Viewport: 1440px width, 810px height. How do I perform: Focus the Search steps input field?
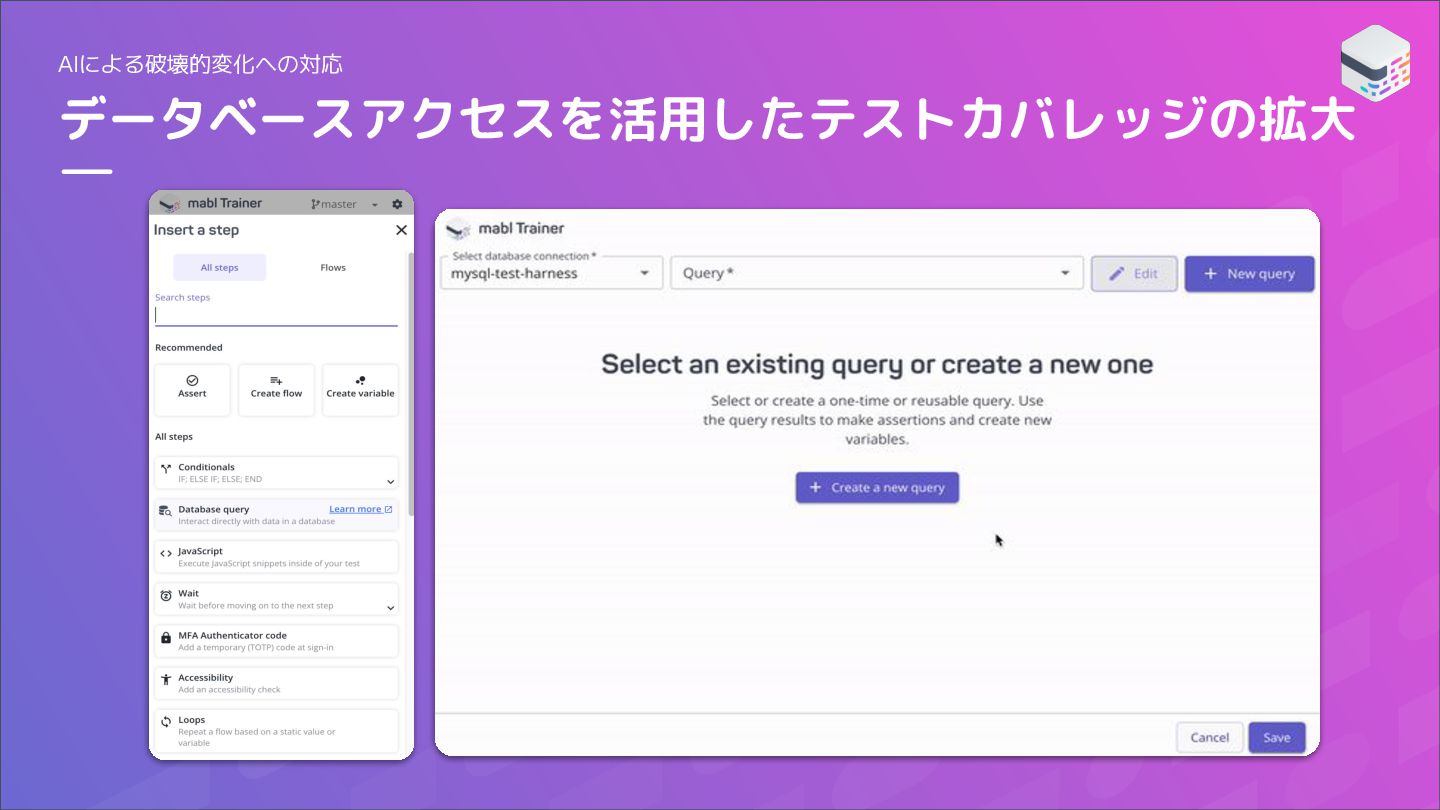tap(276, 315)
